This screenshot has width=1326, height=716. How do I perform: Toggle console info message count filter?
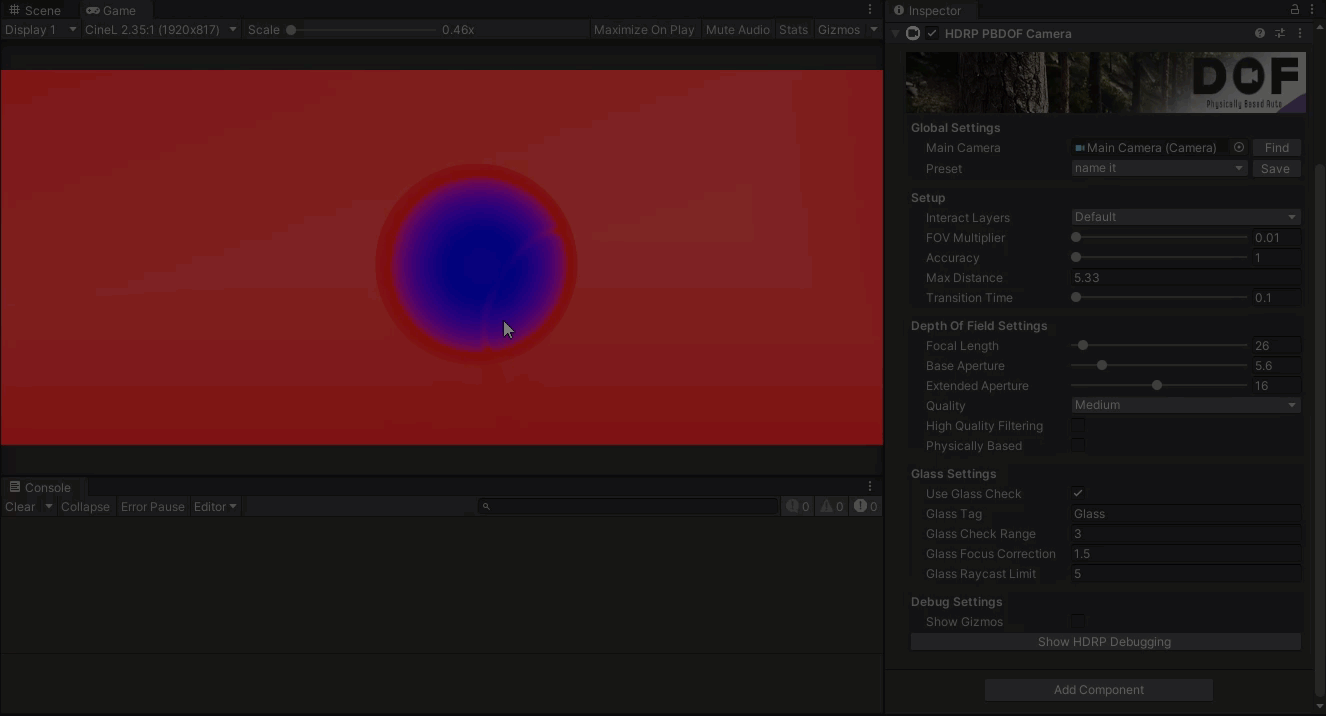[797, 507]
